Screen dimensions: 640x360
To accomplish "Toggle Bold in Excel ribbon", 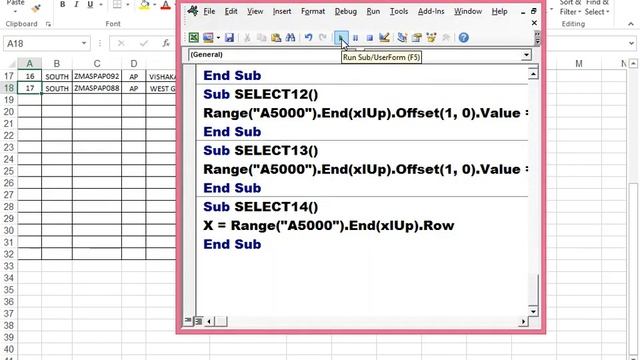I will [62, 4].
